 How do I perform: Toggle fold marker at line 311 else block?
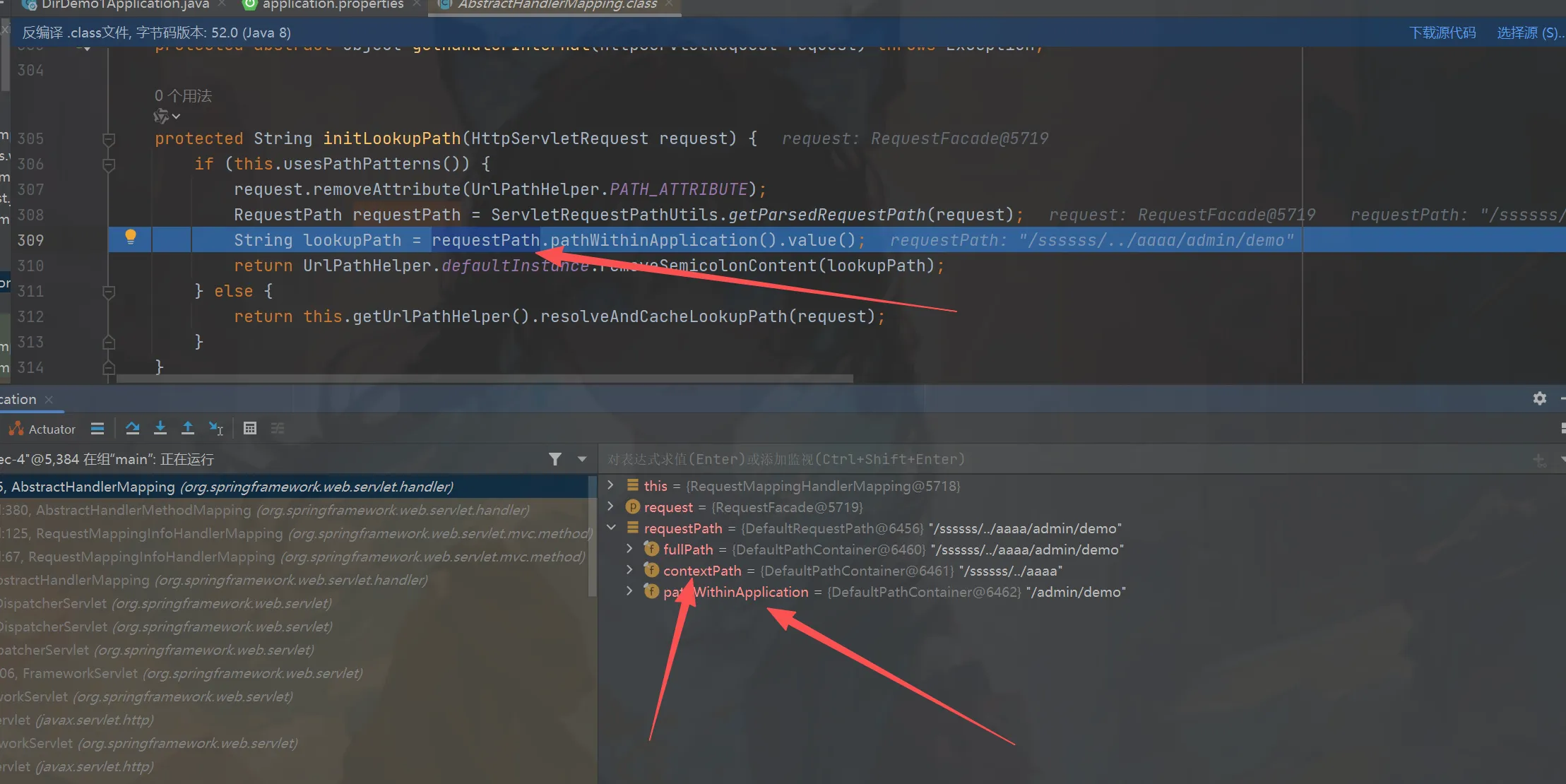109,291
